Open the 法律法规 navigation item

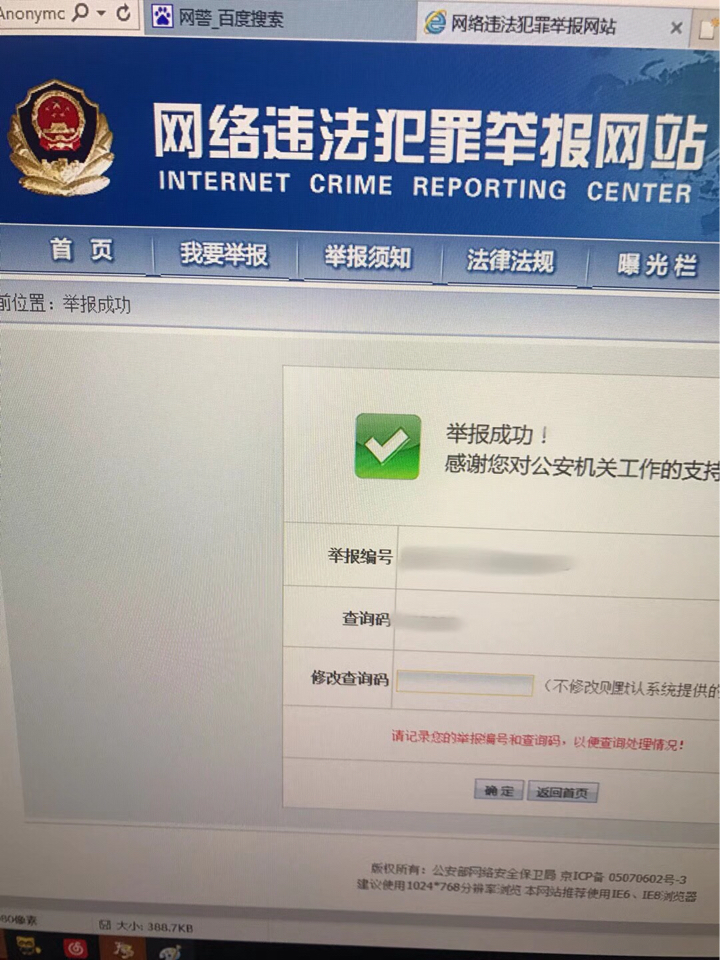click(510, 261)
